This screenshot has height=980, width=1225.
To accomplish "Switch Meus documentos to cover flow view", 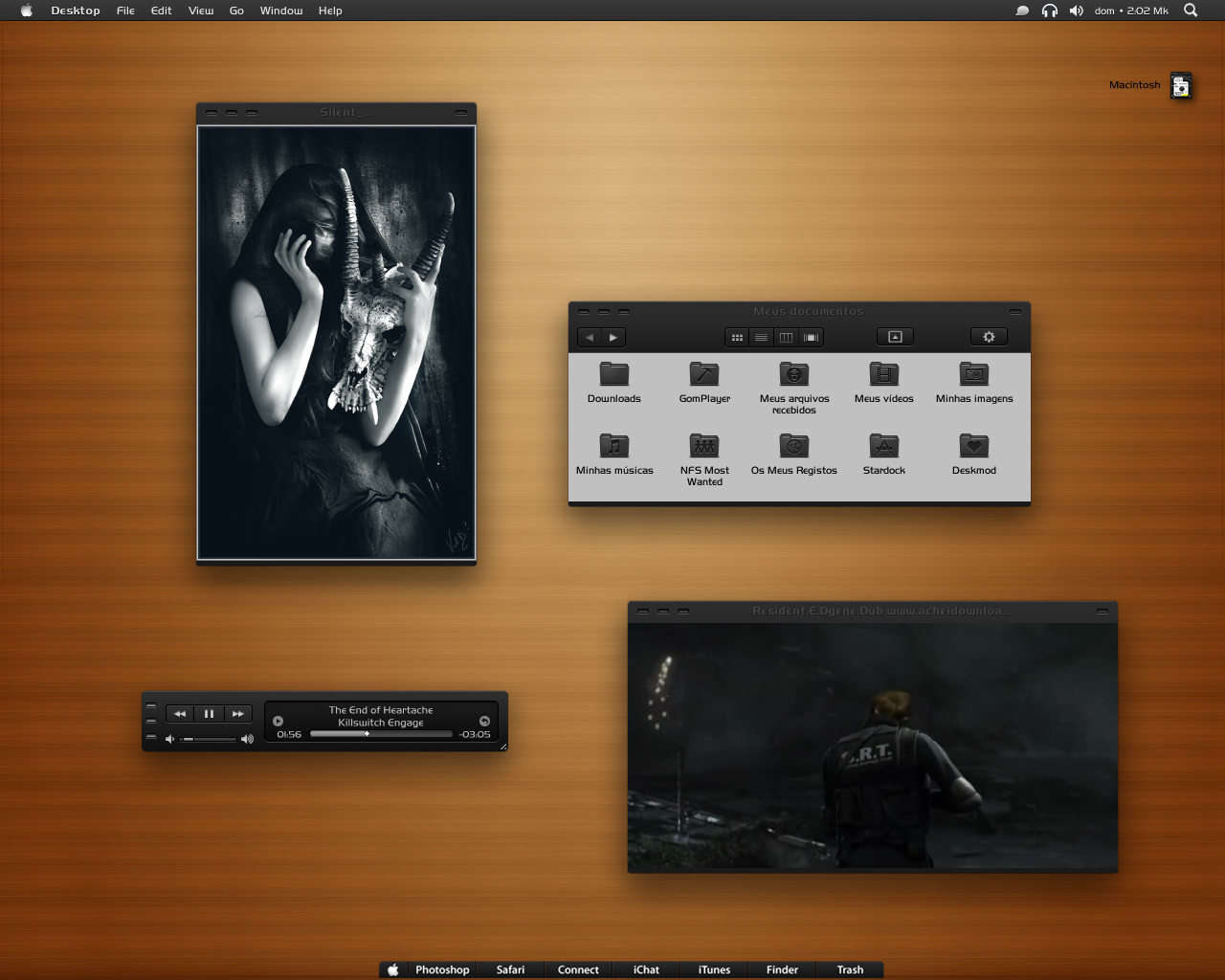I will click(x=811, y=337).
